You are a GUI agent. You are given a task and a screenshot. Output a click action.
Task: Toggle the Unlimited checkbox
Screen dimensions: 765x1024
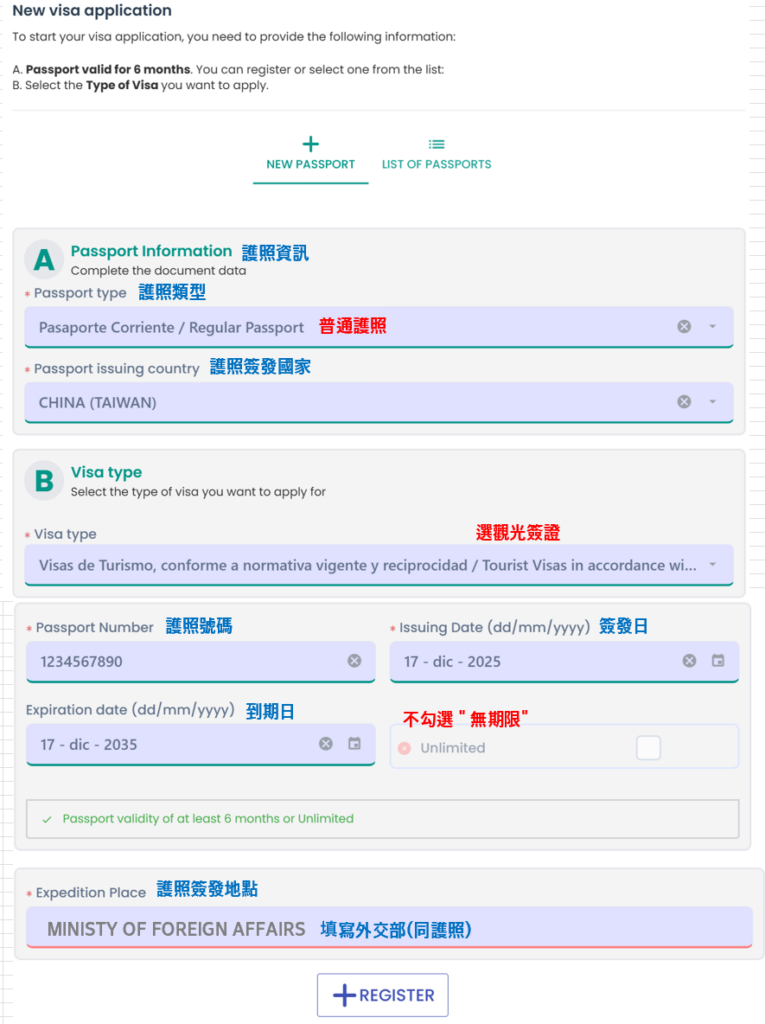[648, 747]
